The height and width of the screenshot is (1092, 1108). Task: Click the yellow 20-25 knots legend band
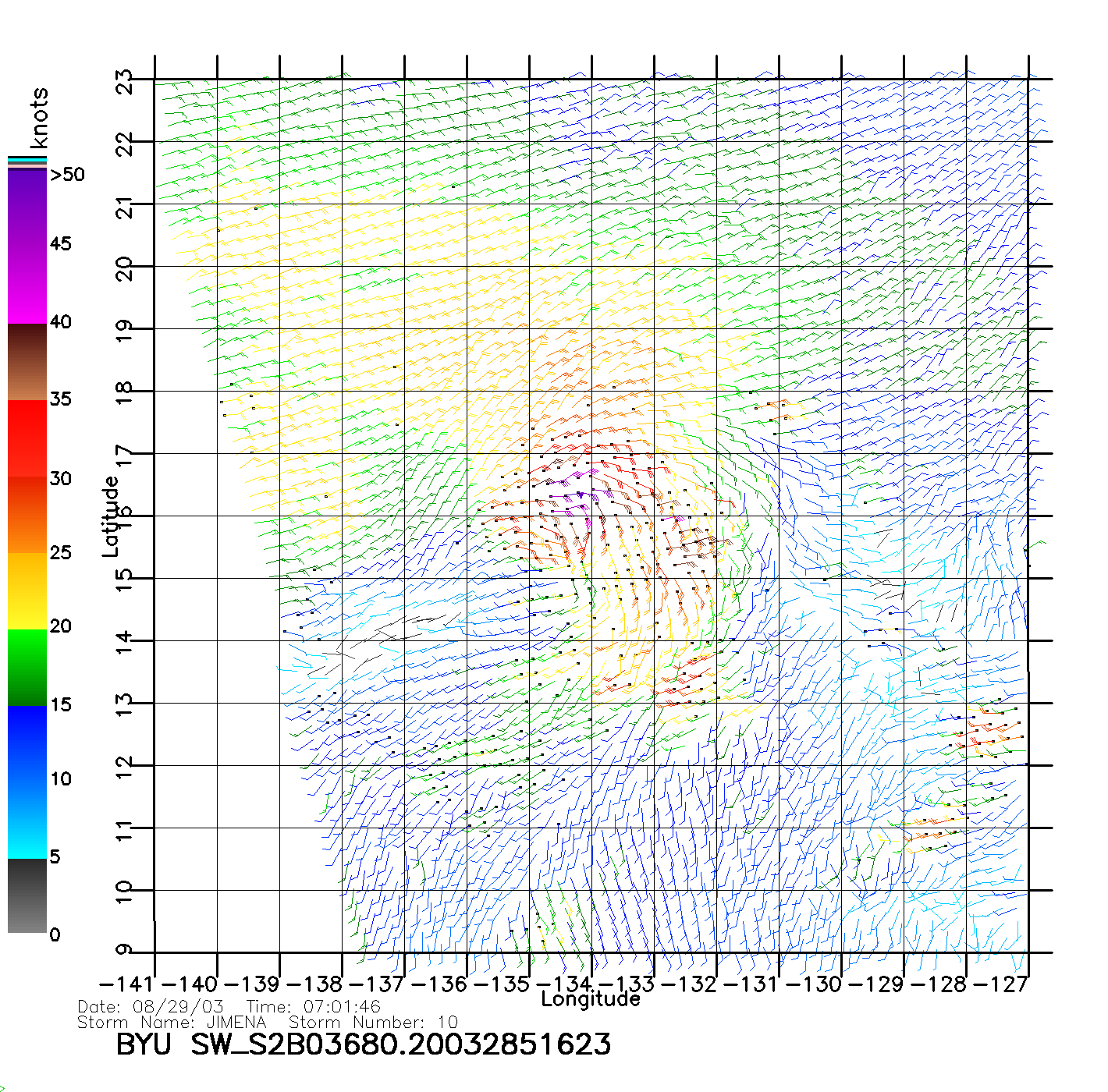coord(27,590)
